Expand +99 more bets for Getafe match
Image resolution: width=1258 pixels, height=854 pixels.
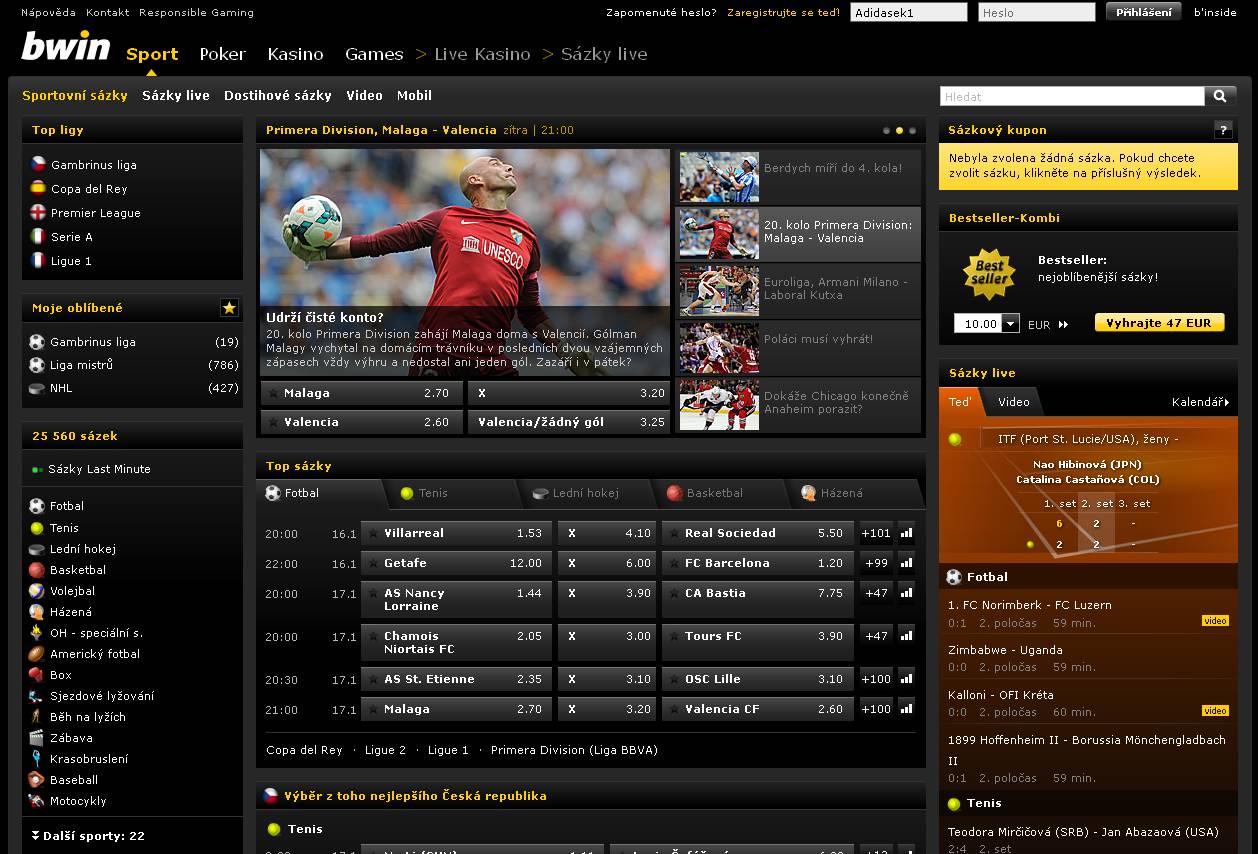click(876, 563)
